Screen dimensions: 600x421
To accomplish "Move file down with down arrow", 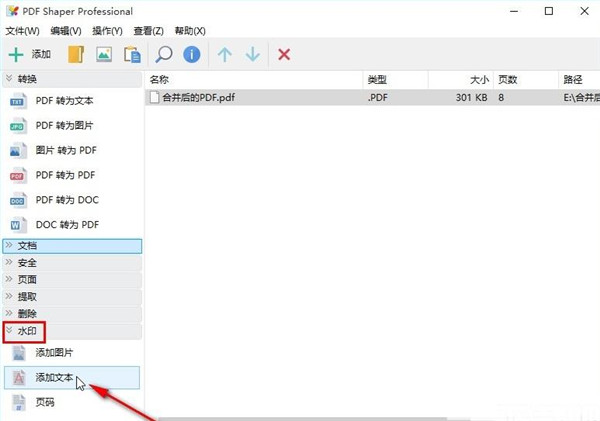I will pyautogui.click(x=252, y=54).
